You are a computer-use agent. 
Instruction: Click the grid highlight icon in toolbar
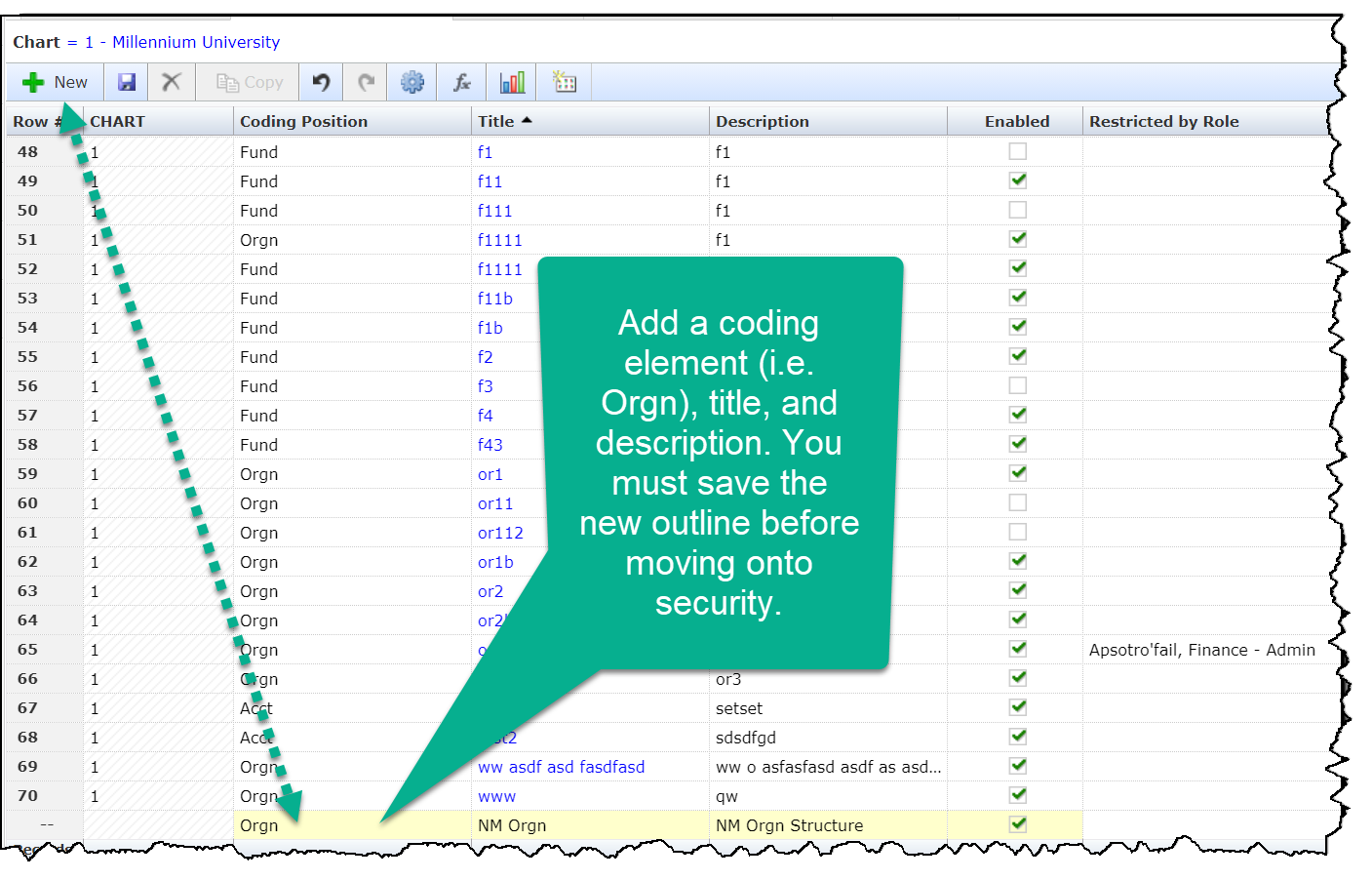[x=565, y=83]
